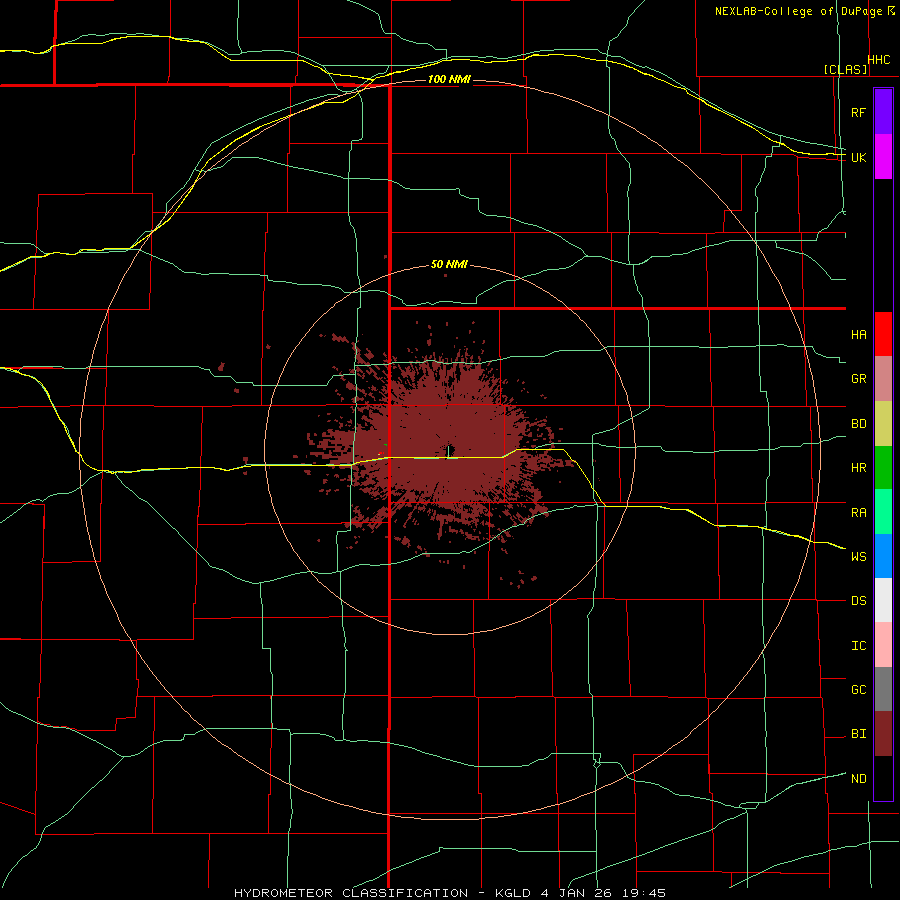Click the RF legend label

pos(859,112)
